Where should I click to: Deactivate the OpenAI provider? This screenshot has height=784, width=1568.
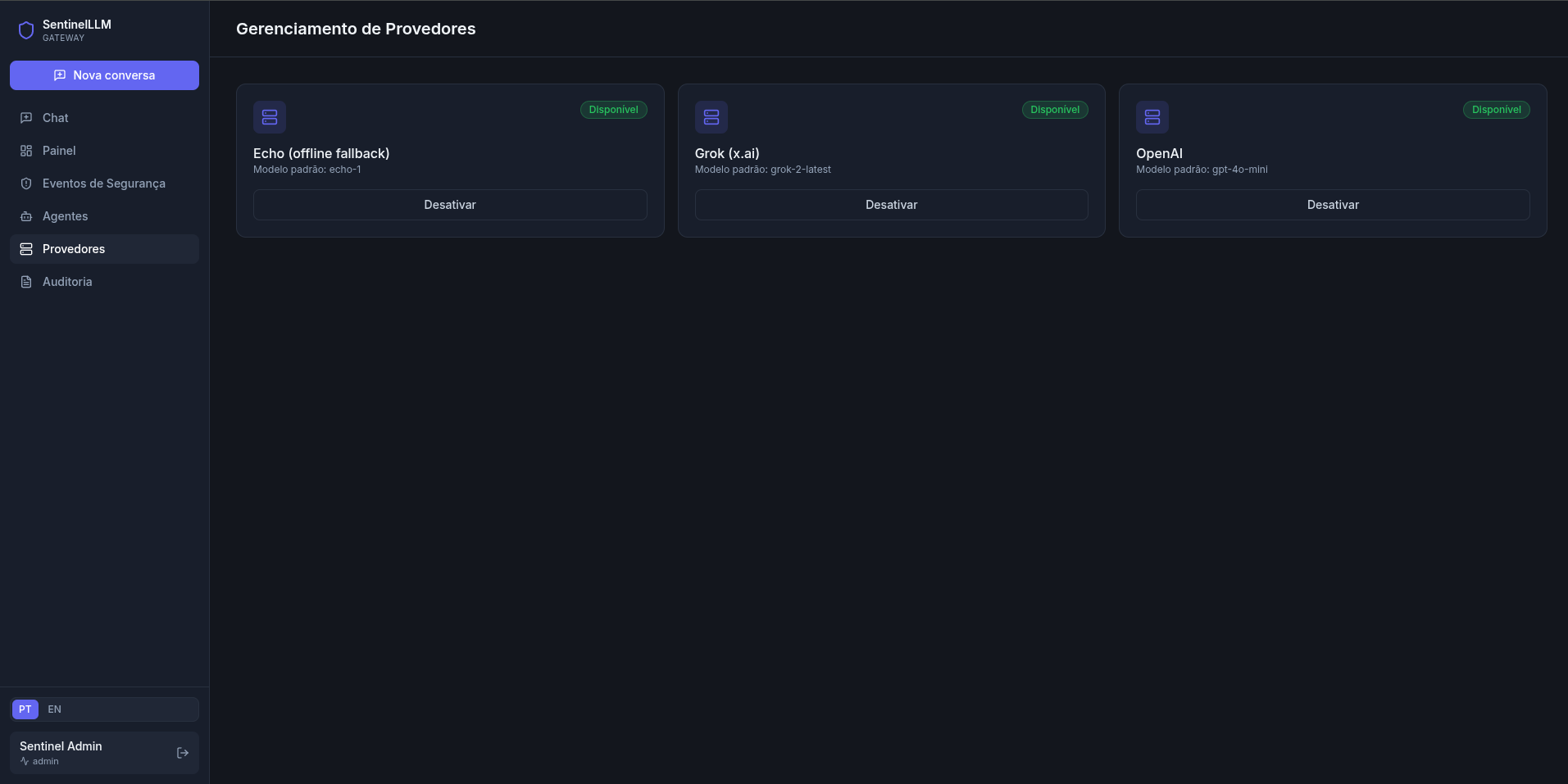1333,205
